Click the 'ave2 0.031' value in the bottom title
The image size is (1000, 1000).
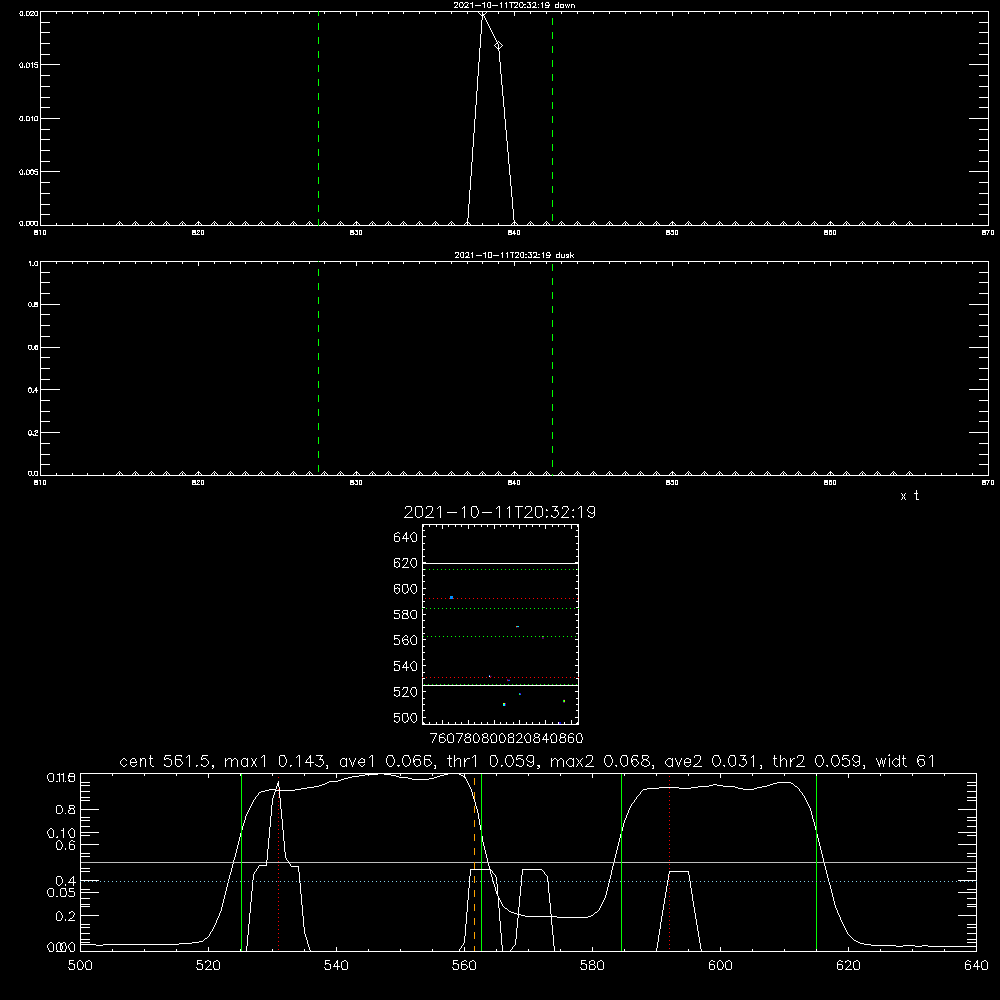click(712, 761)
